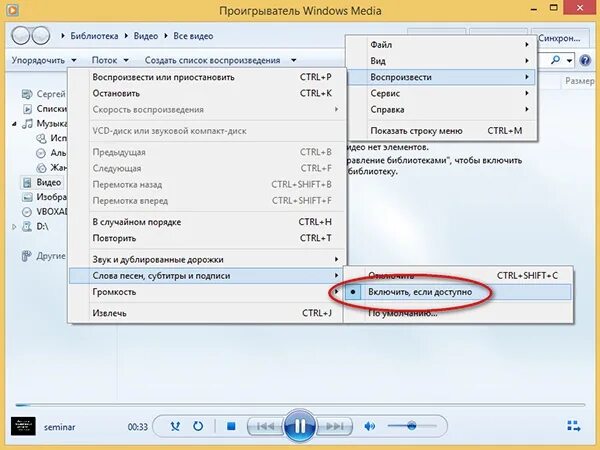
Task: Click the Windows Media Player title bar icon
Action: coord(12,10)
